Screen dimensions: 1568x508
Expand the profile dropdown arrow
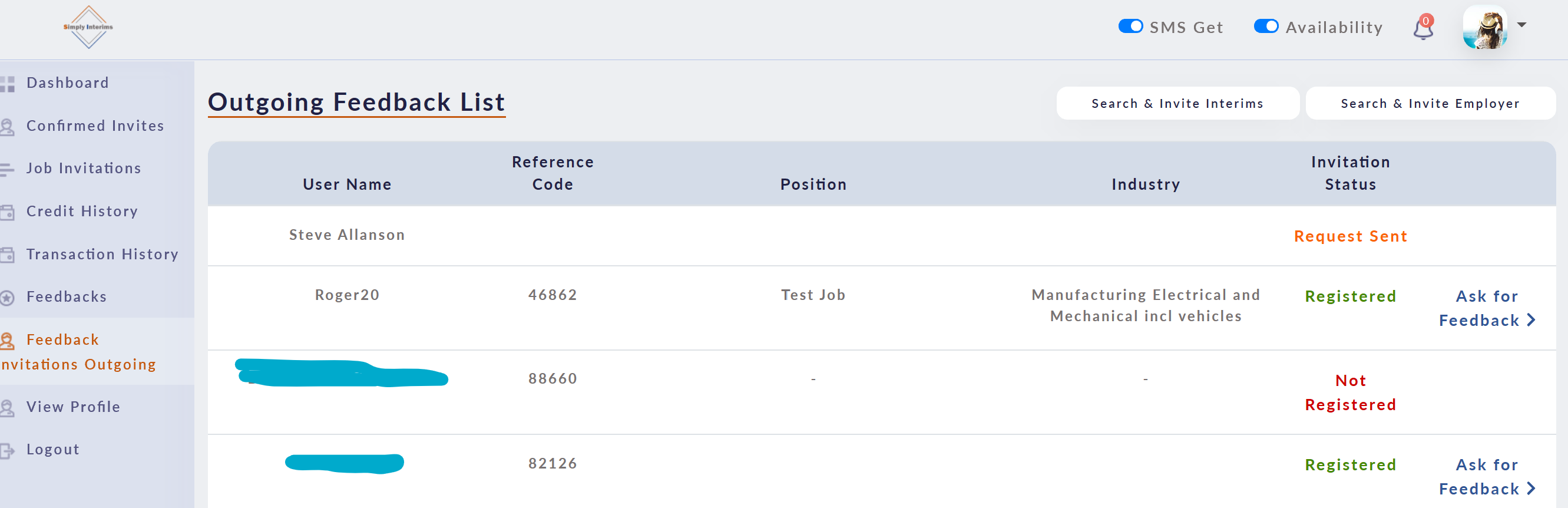pyautogui.click(x=1521, y=25)
